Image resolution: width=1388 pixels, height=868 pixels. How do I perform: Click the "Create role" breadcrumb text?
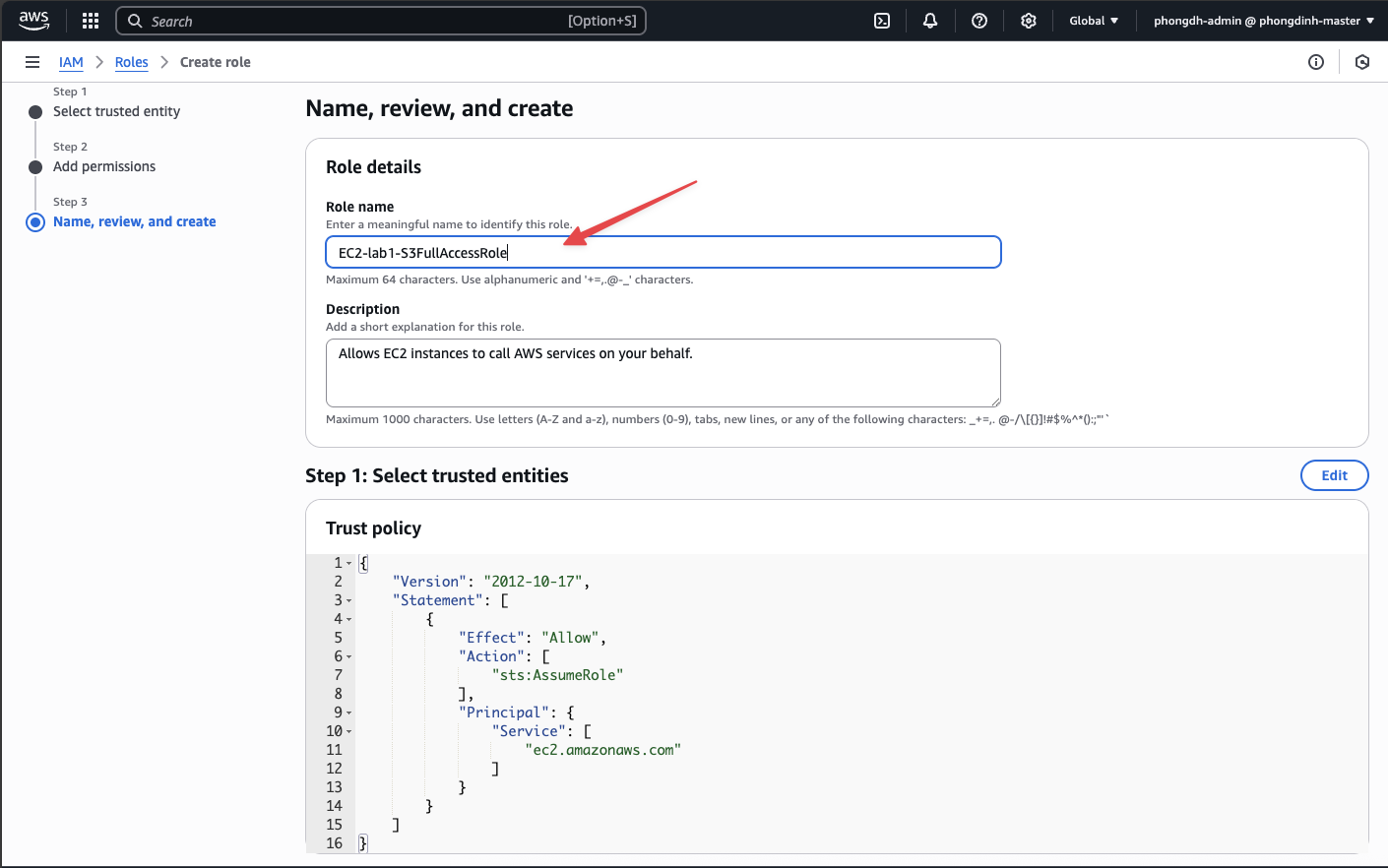(216, 62)
